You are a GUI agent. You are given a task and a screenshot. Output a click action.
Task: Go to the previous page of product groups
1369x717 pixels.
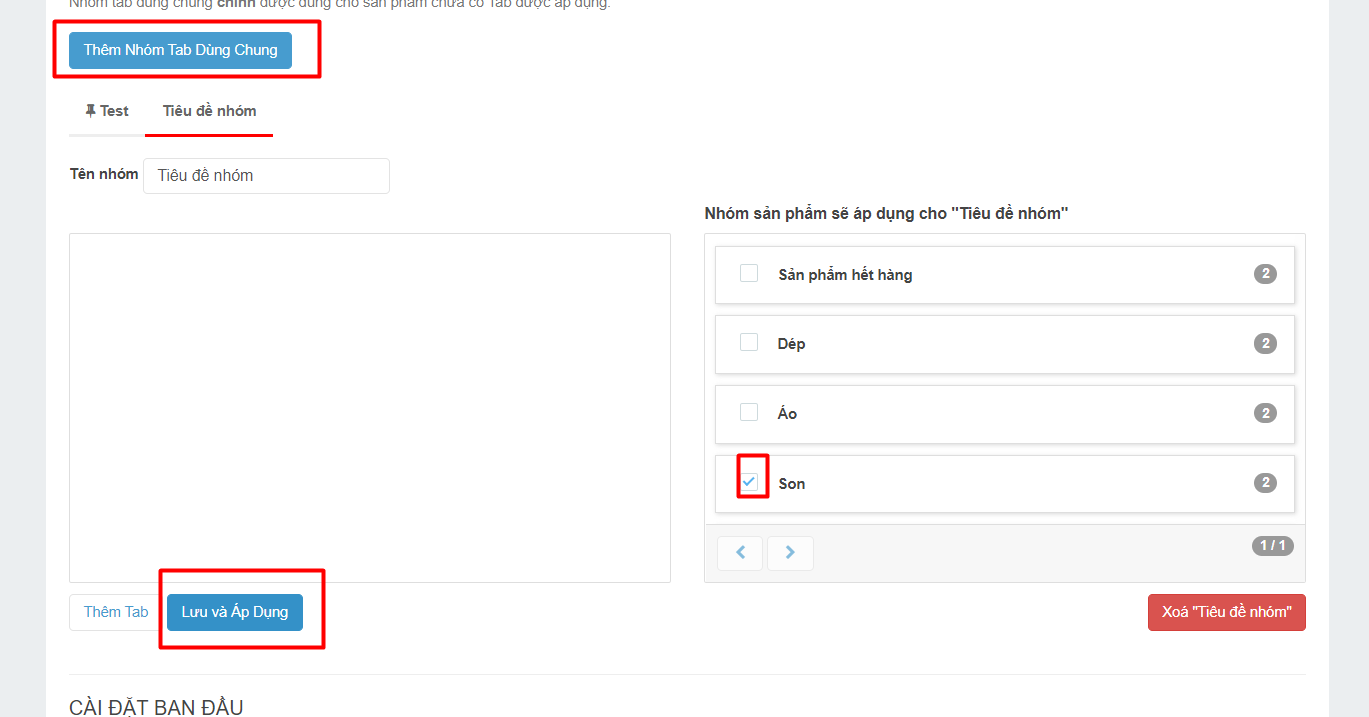pos(740,553)
